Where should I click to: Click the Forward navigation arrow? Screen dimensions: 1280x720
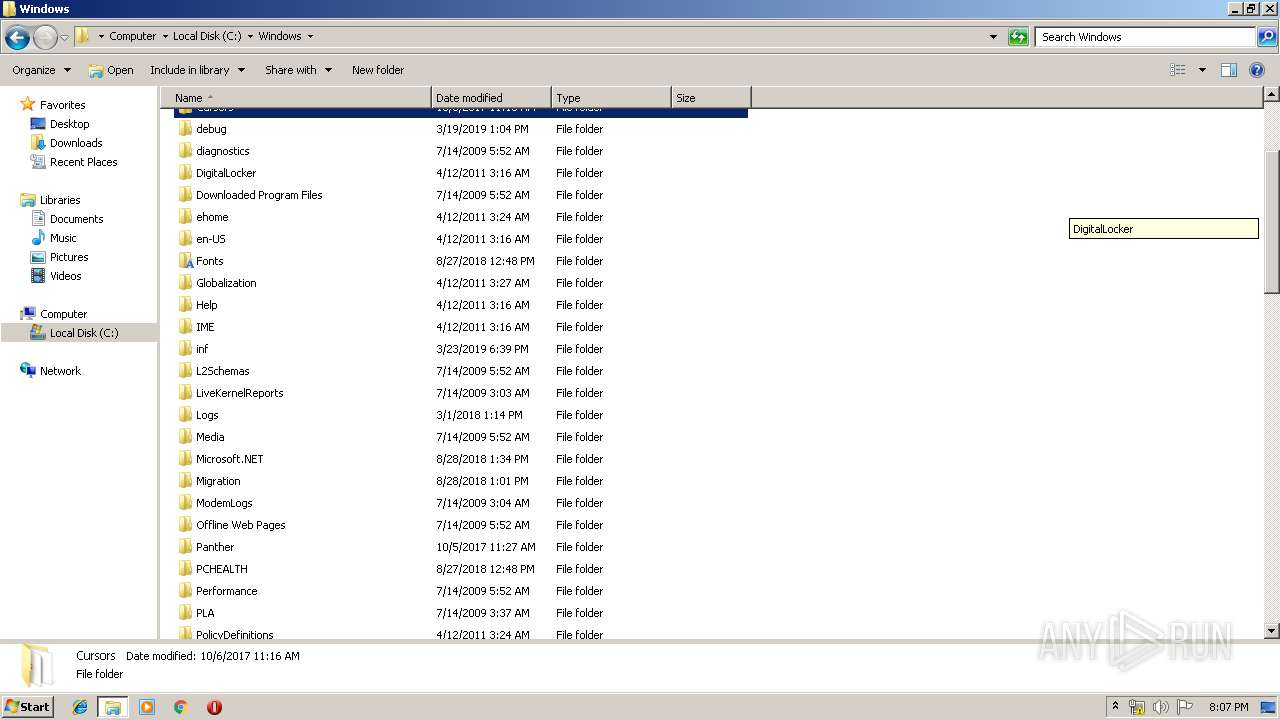[45, 38]
